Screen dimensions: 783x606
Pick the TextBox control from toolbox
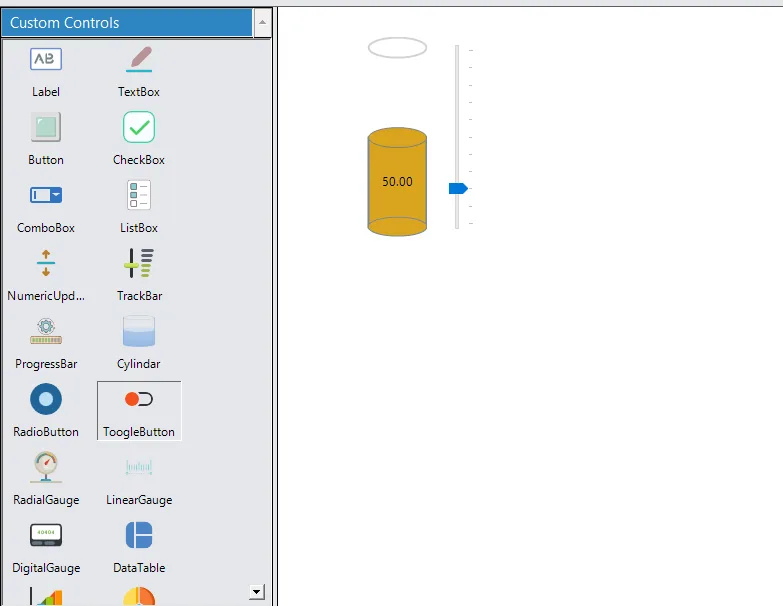tap(139, 59)
